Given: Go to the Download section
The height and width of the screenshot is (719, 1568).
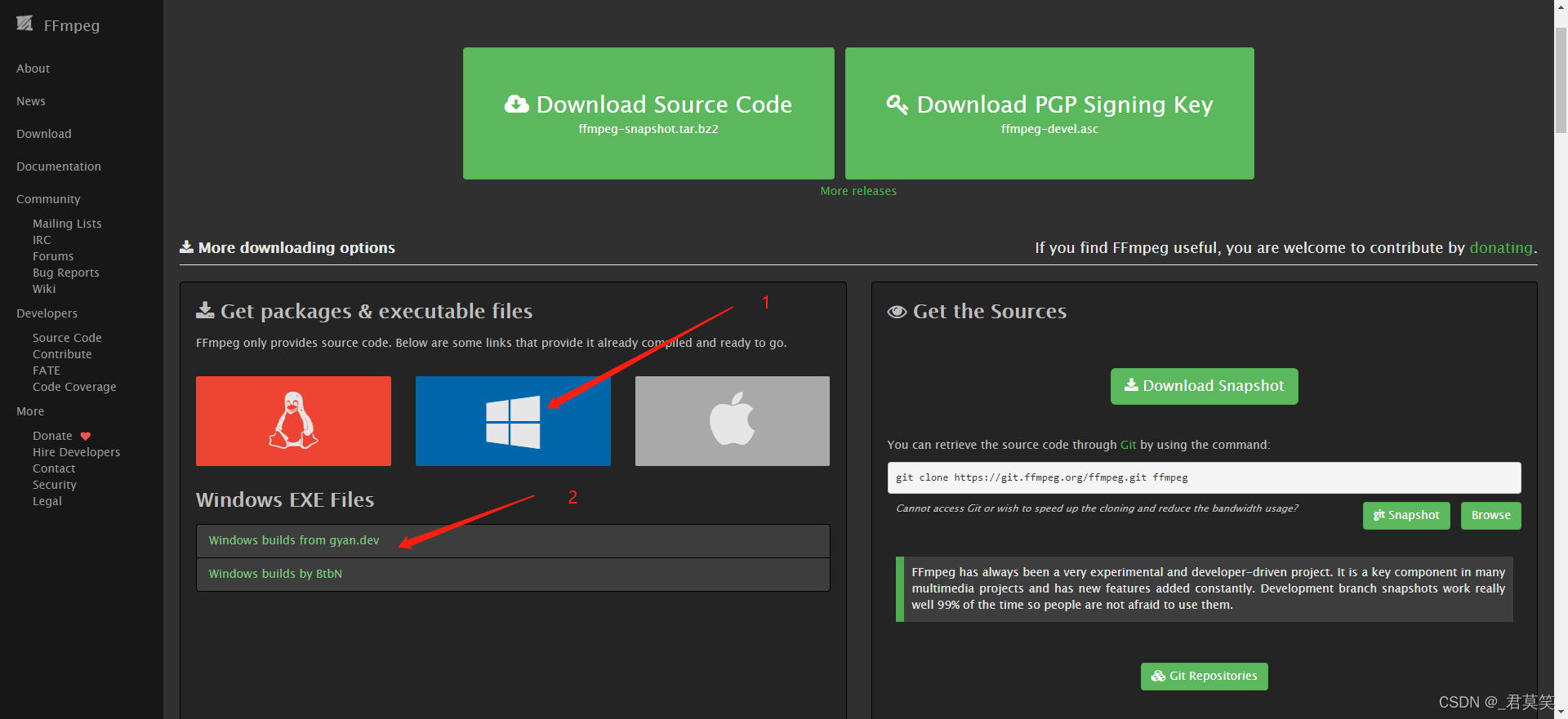Looking at the screenshot, I should coord(44,134).
